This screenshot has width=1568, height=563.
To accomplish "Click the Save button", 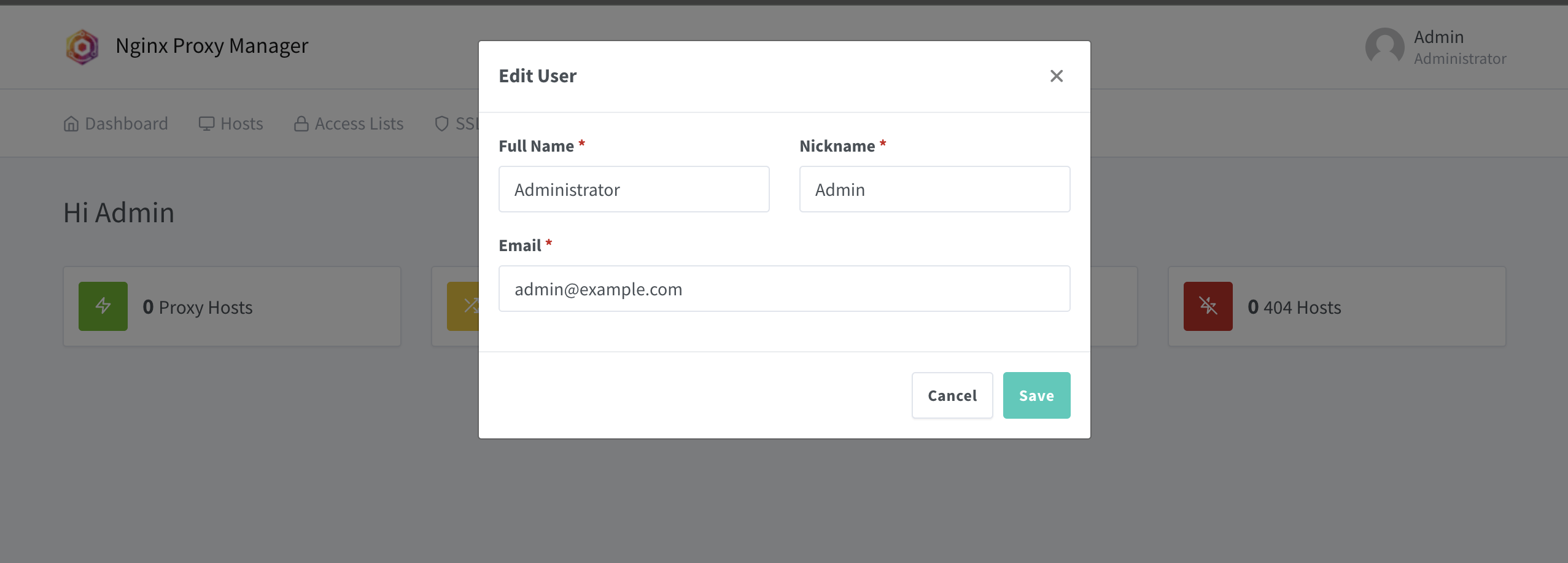I will (1036, 395).
